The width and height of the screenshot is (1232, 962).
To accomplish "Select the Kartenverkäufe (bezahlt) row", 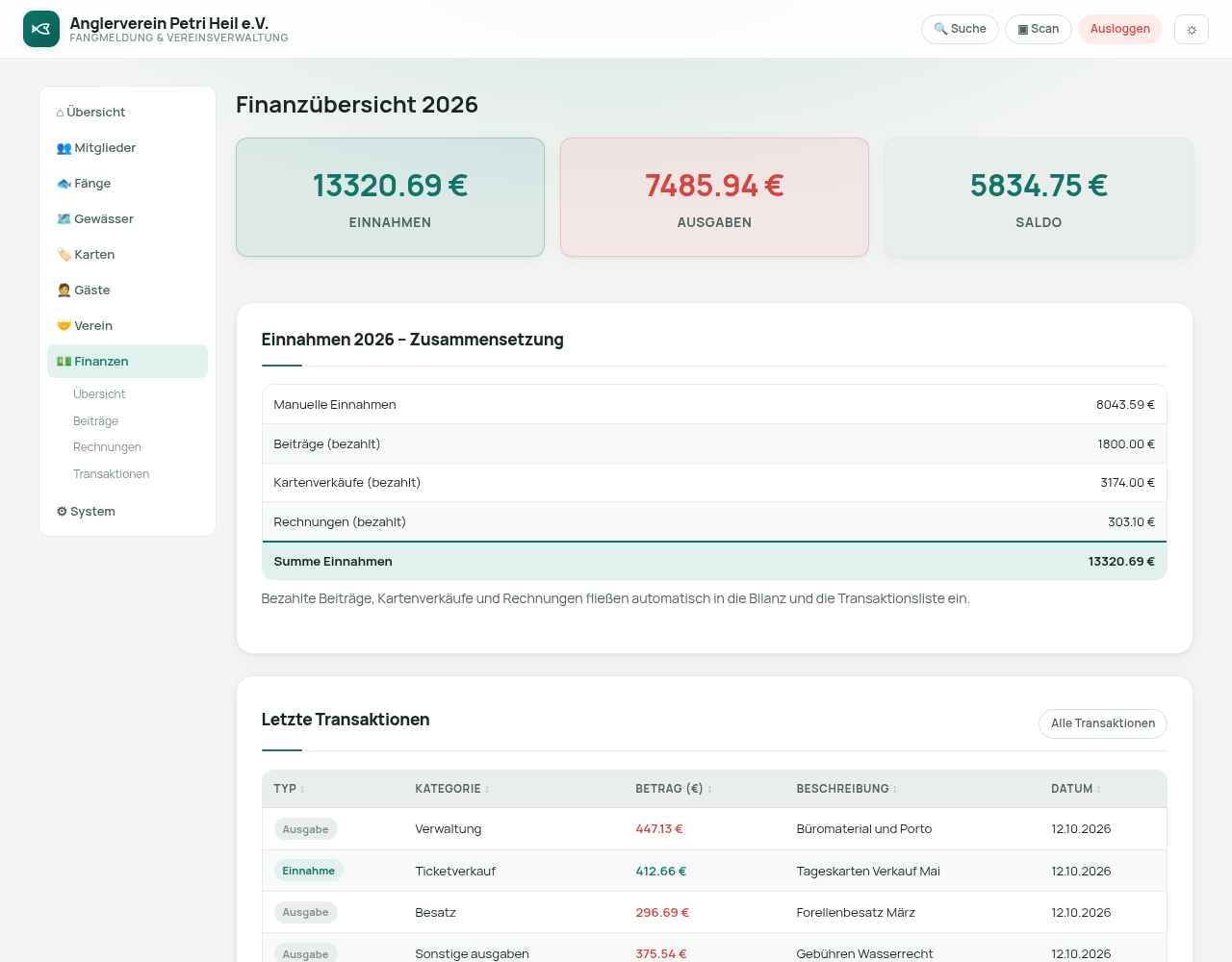I will click(x=714, y=483).
